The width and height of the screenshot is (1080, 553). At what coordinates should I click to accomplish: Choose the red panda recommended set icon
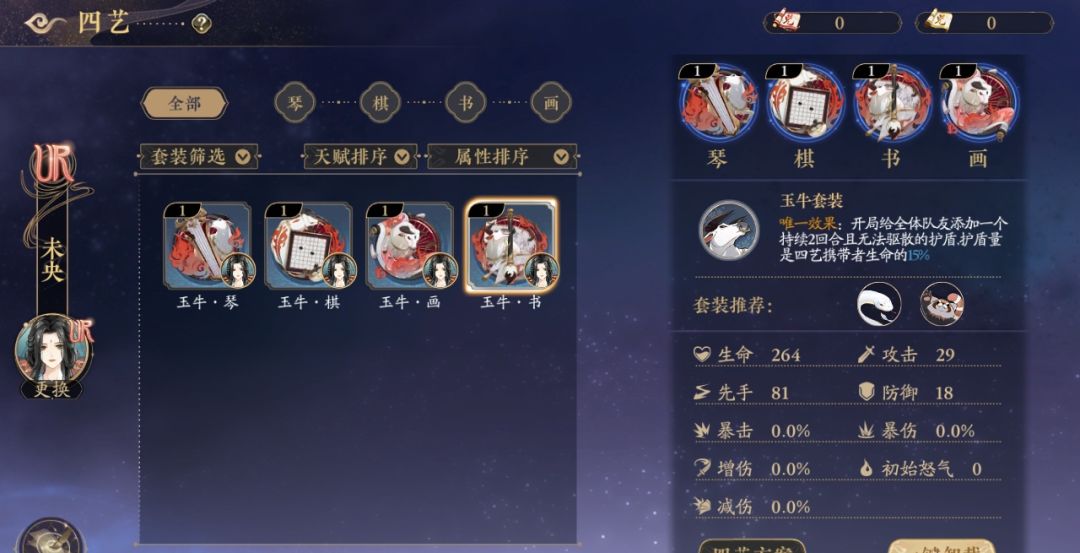click(x=942, y=304)
